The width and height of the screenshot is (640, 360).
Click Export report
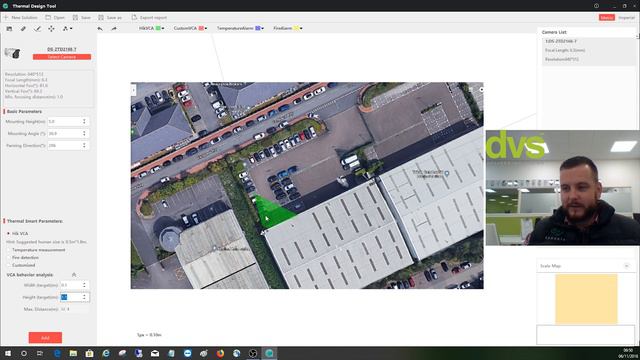pos(149,18)
